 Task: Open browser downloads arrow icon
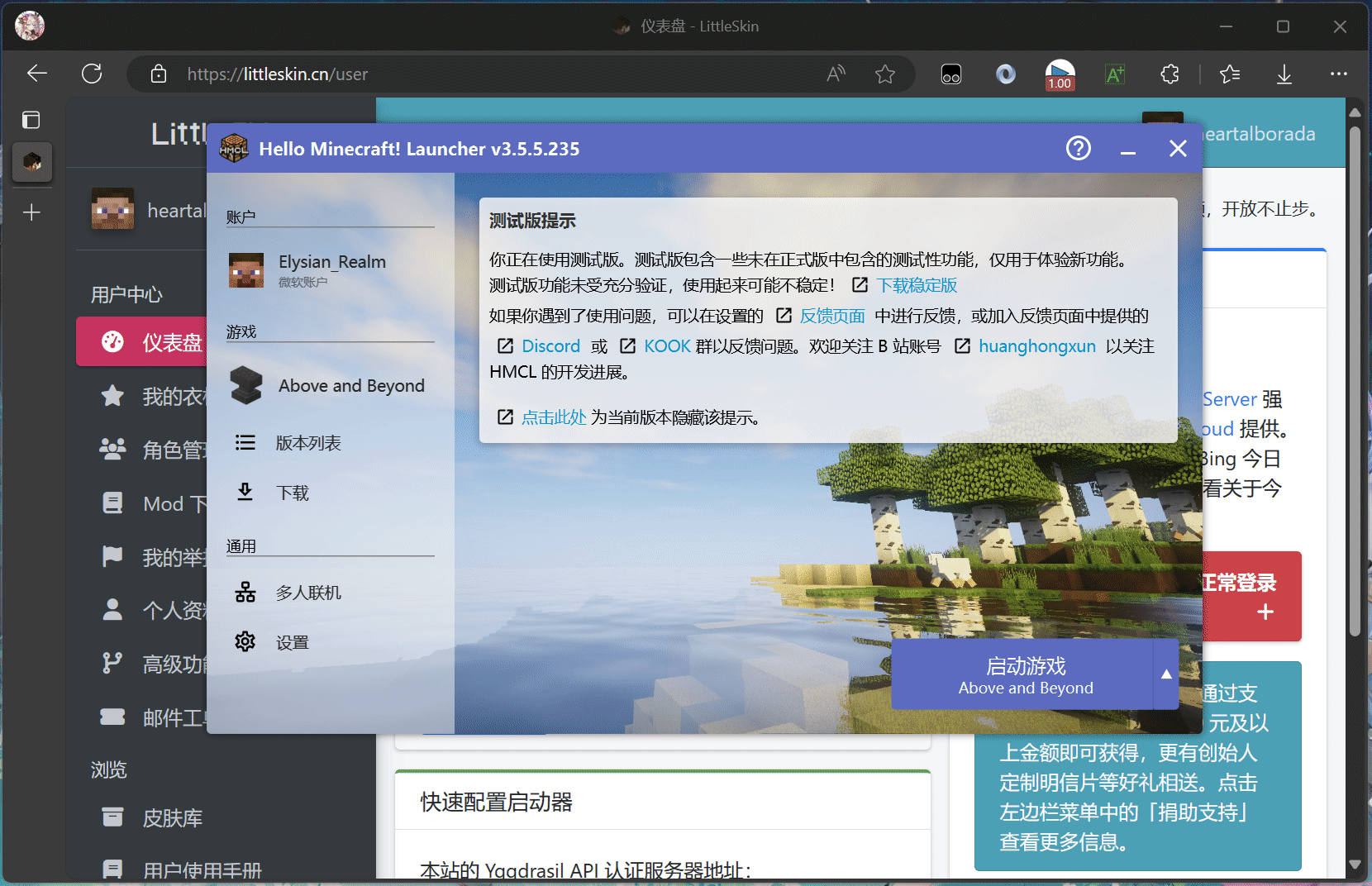point(1284,74)
